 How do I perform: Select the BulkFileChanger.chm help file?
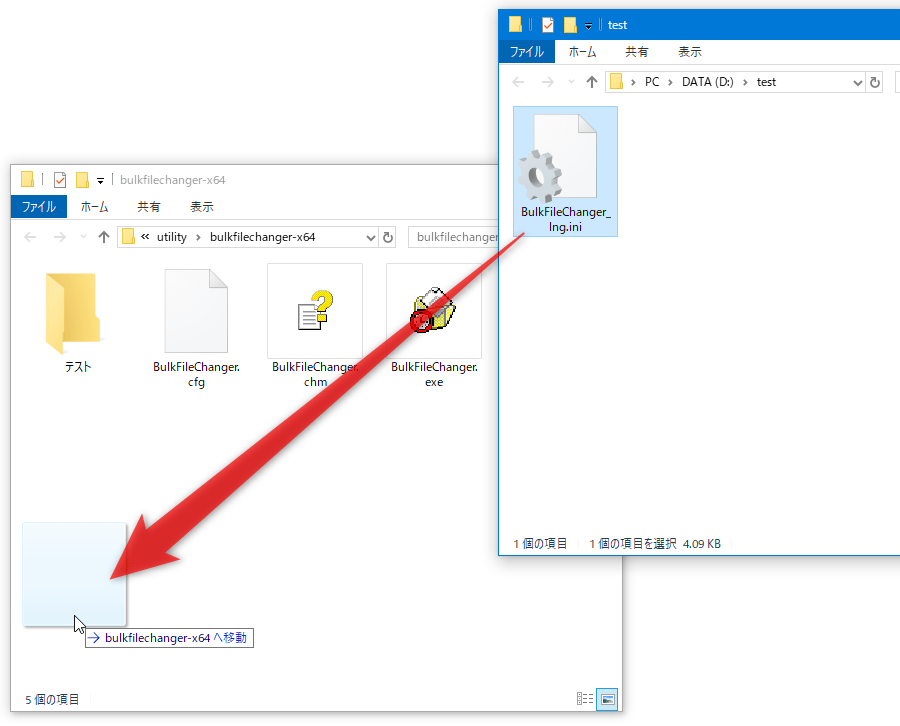315,327
